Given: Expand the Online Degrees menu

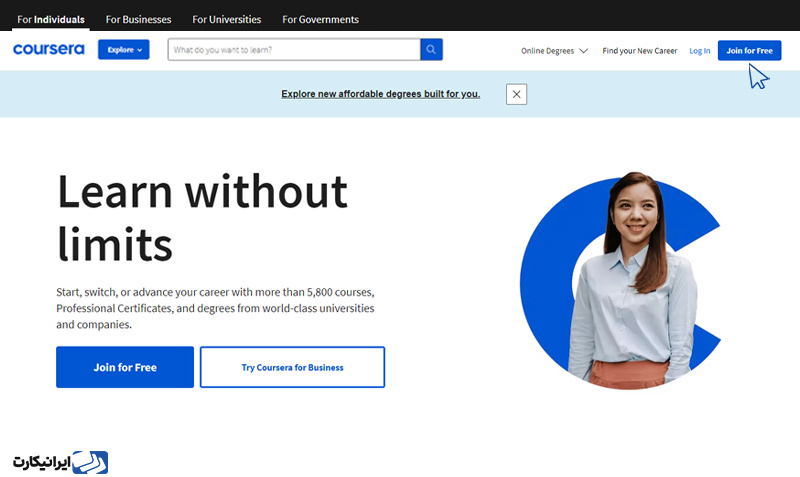Looking at the screenshot, I should click(x=554, y=51).
